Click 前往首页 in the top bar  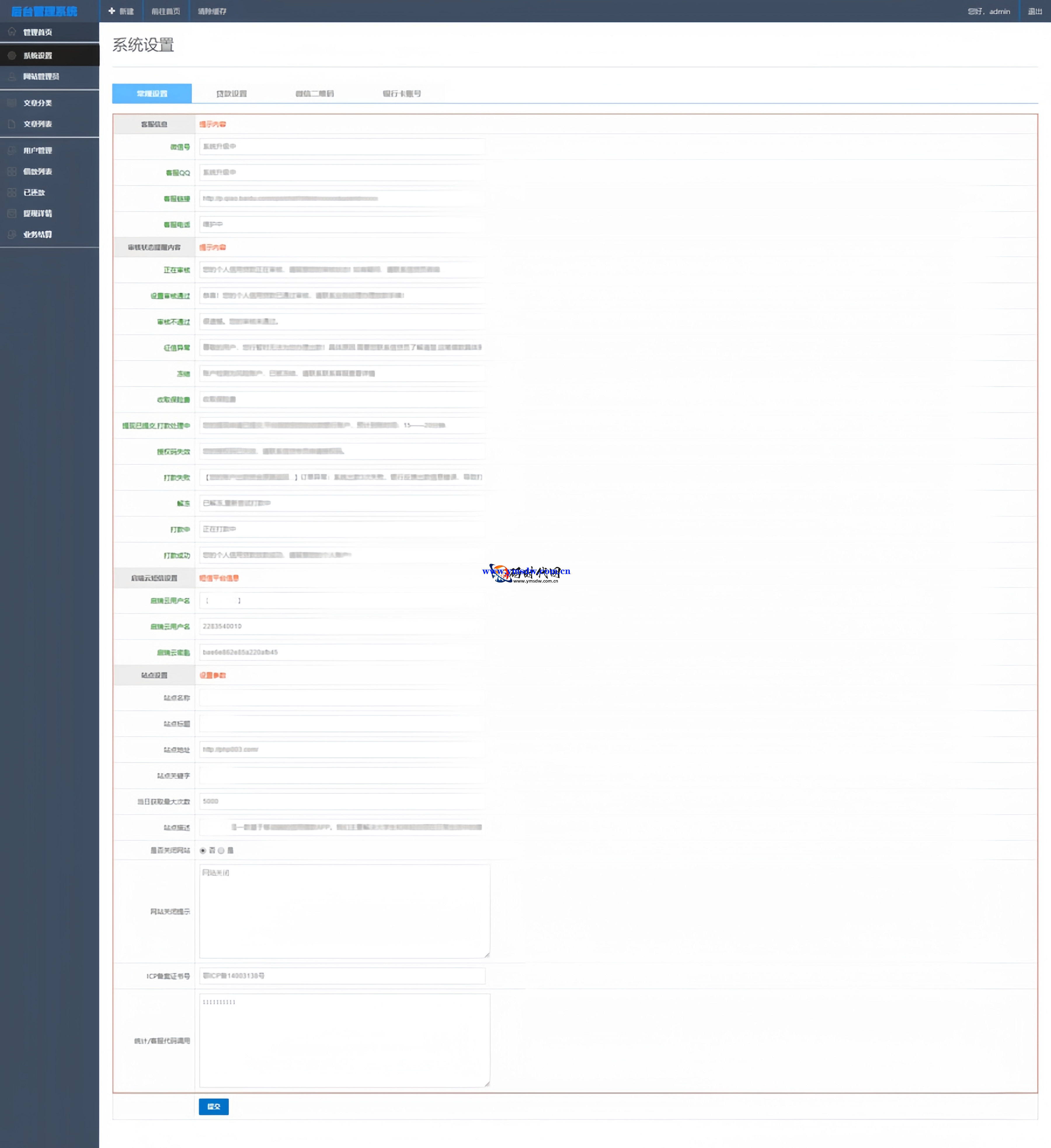(166, 11)
